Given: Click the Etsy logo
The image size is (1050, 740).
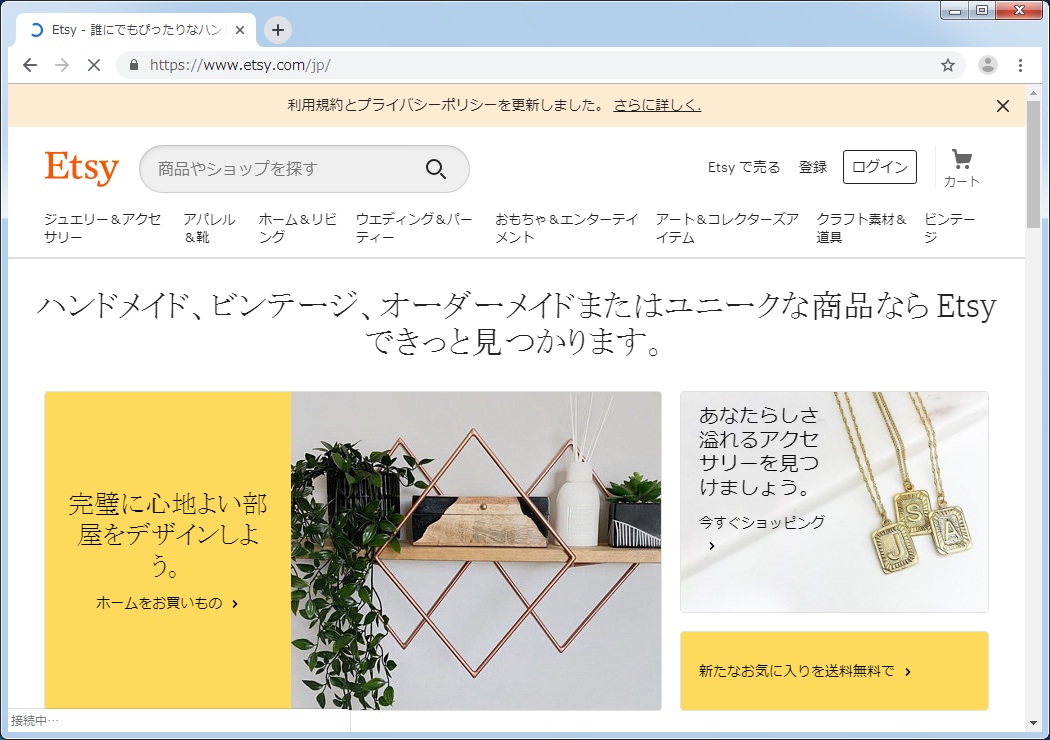Looking at the screenshot, I should (82, 168).
